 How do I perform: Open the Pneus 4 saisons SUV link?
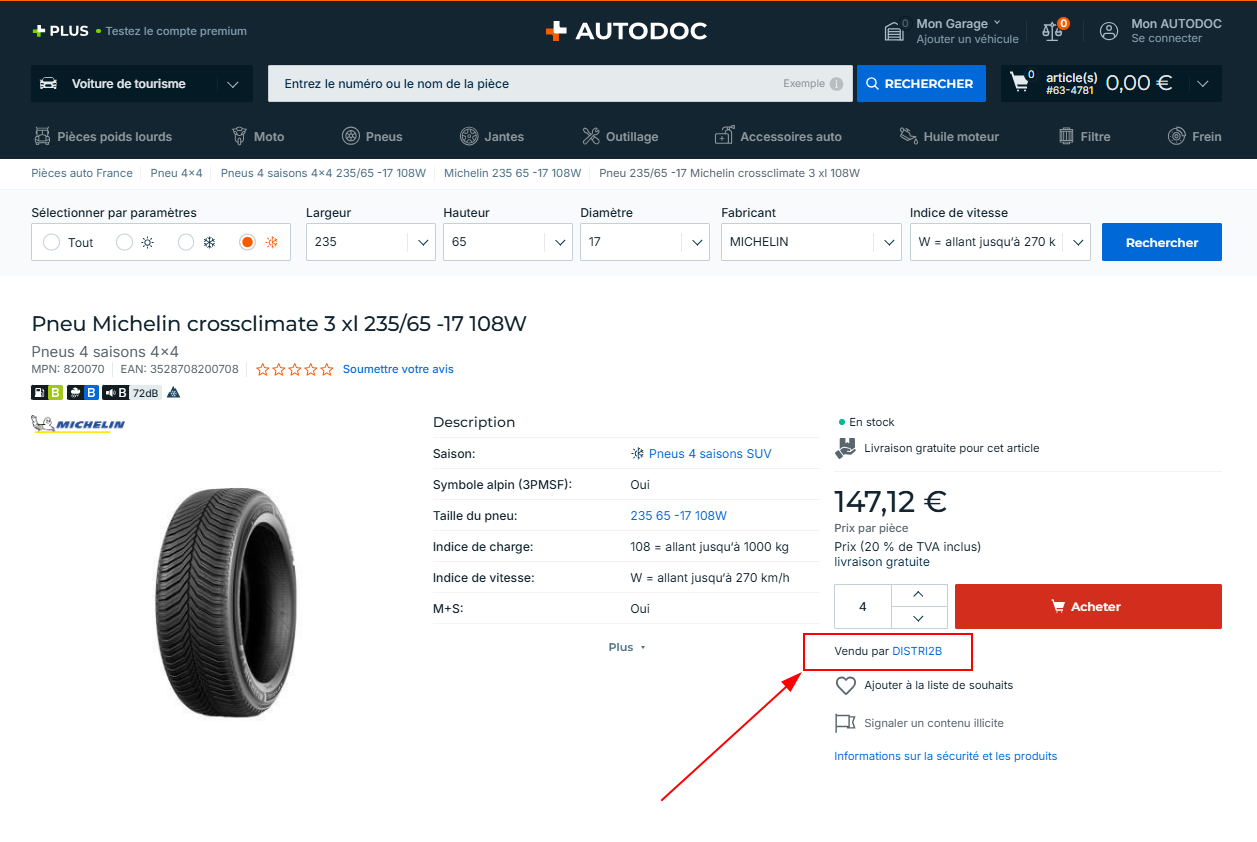click(710, 454)
